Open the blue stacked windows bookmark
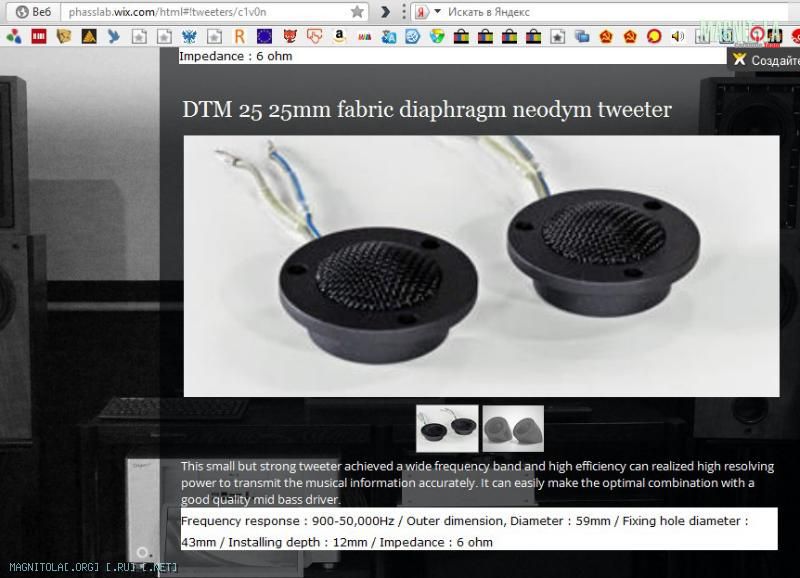Image resolution: width=800 pixels, height=578 pixels. coord(582,36)
